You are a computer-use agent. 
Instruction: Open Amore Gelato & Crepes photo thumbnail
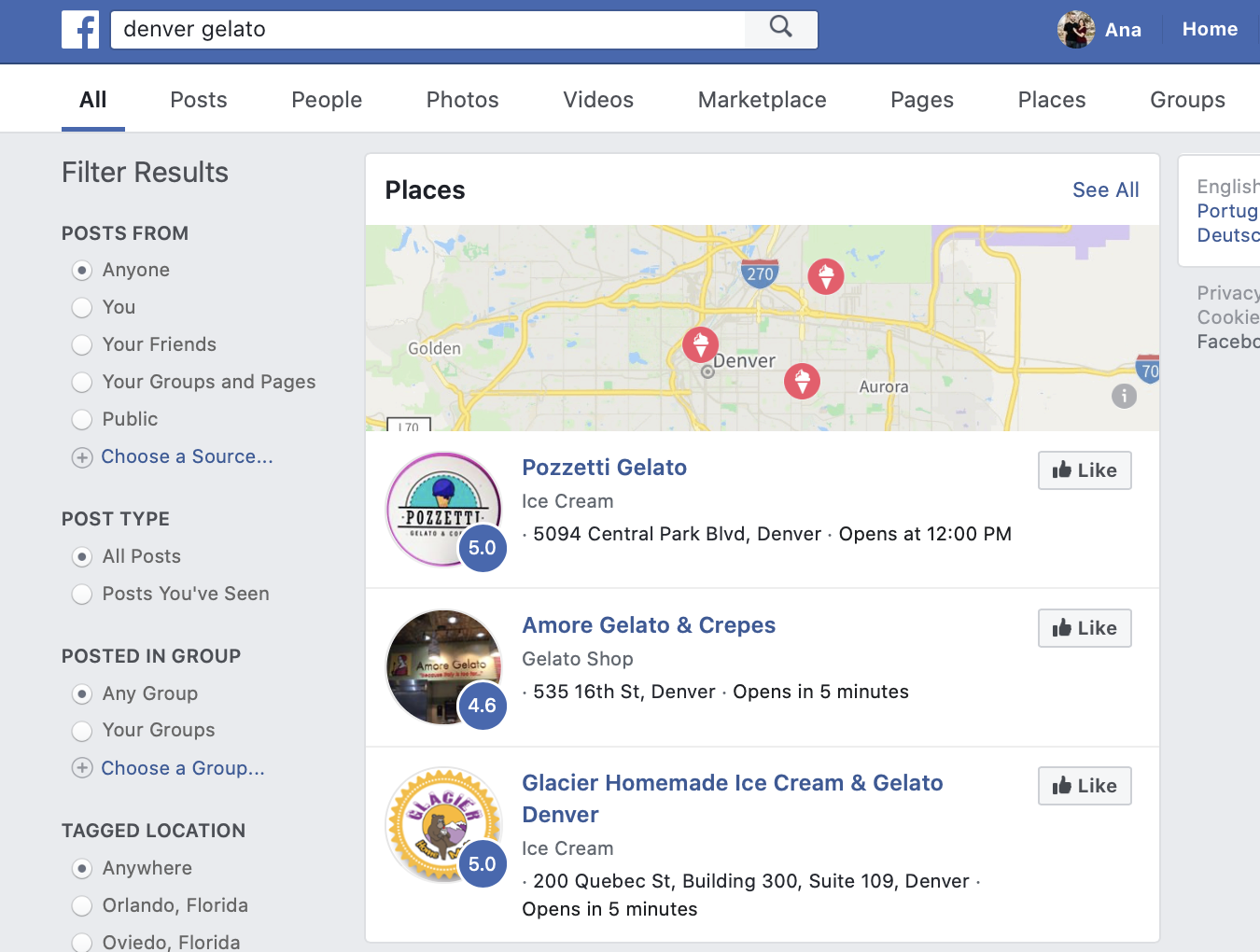pos(444,667)
